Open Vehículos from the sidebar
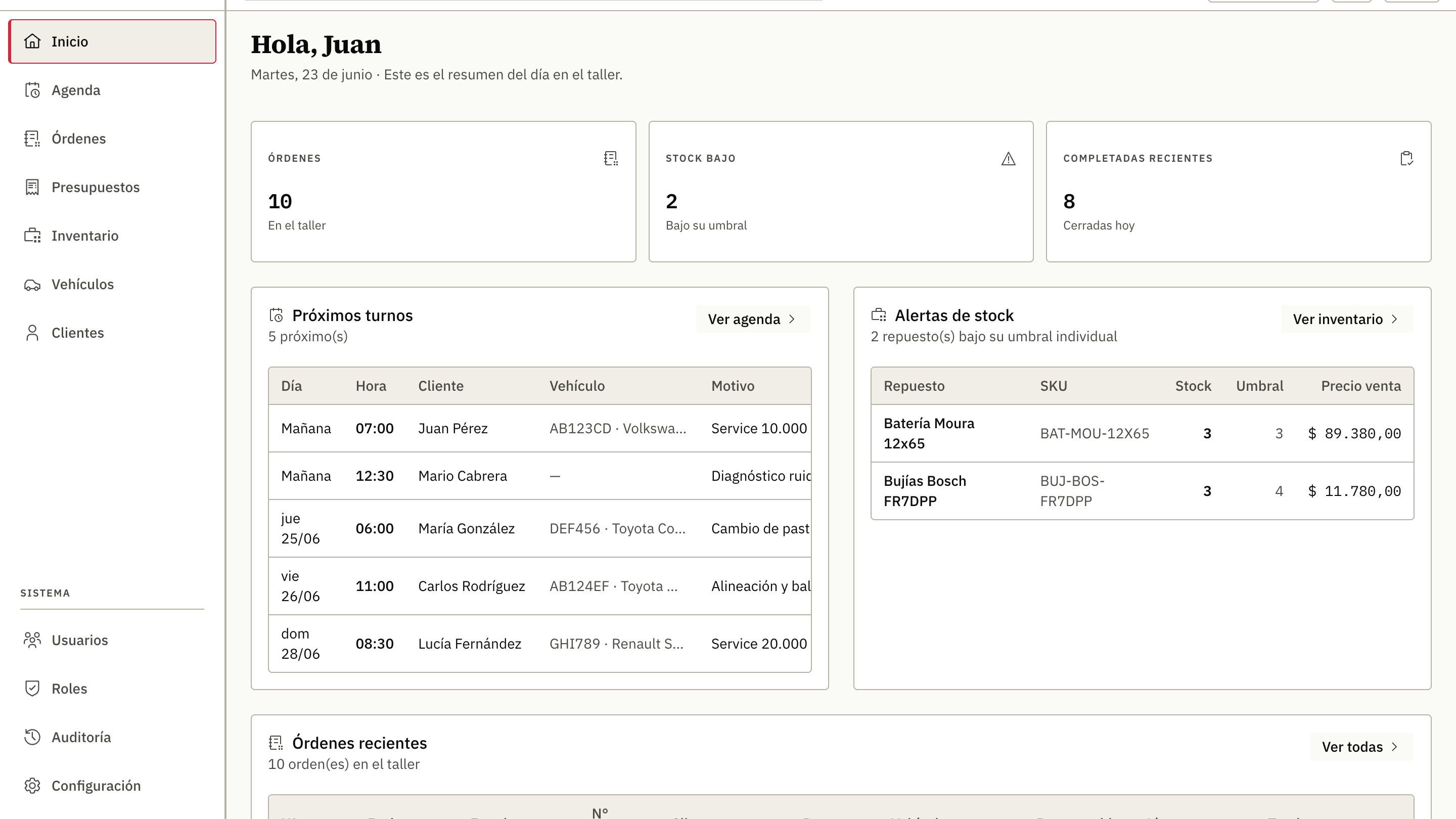The image size is (1456, 819). point(112,284)
